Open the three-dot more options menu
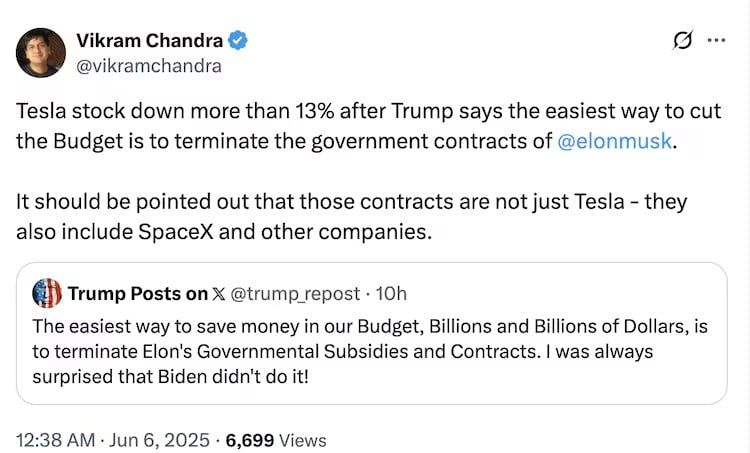 pos(716,42)
